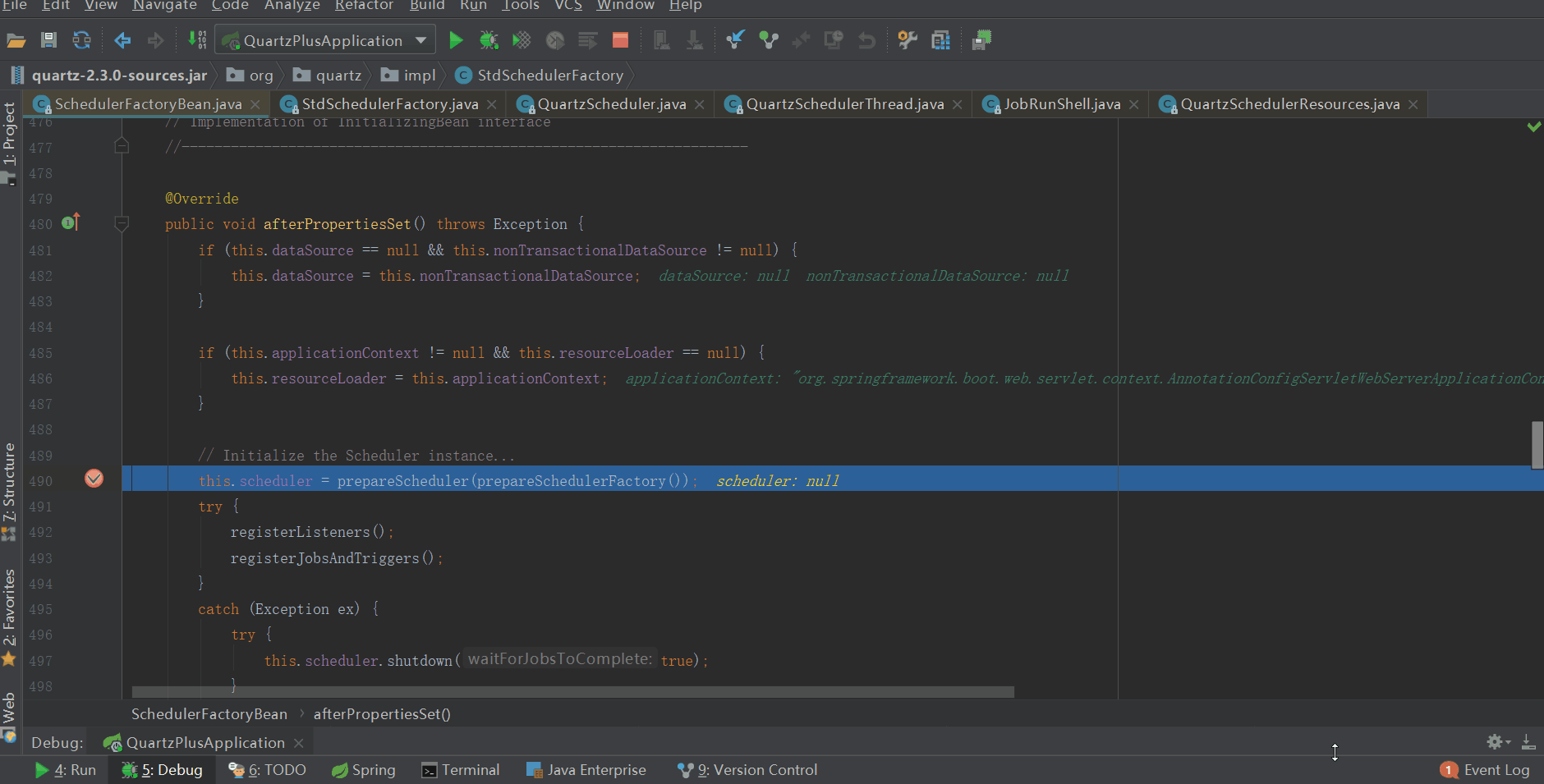Screen dimensions: 1544x784
Task: Close the QuartzScheduler.java tab
Action: [699, 104]
